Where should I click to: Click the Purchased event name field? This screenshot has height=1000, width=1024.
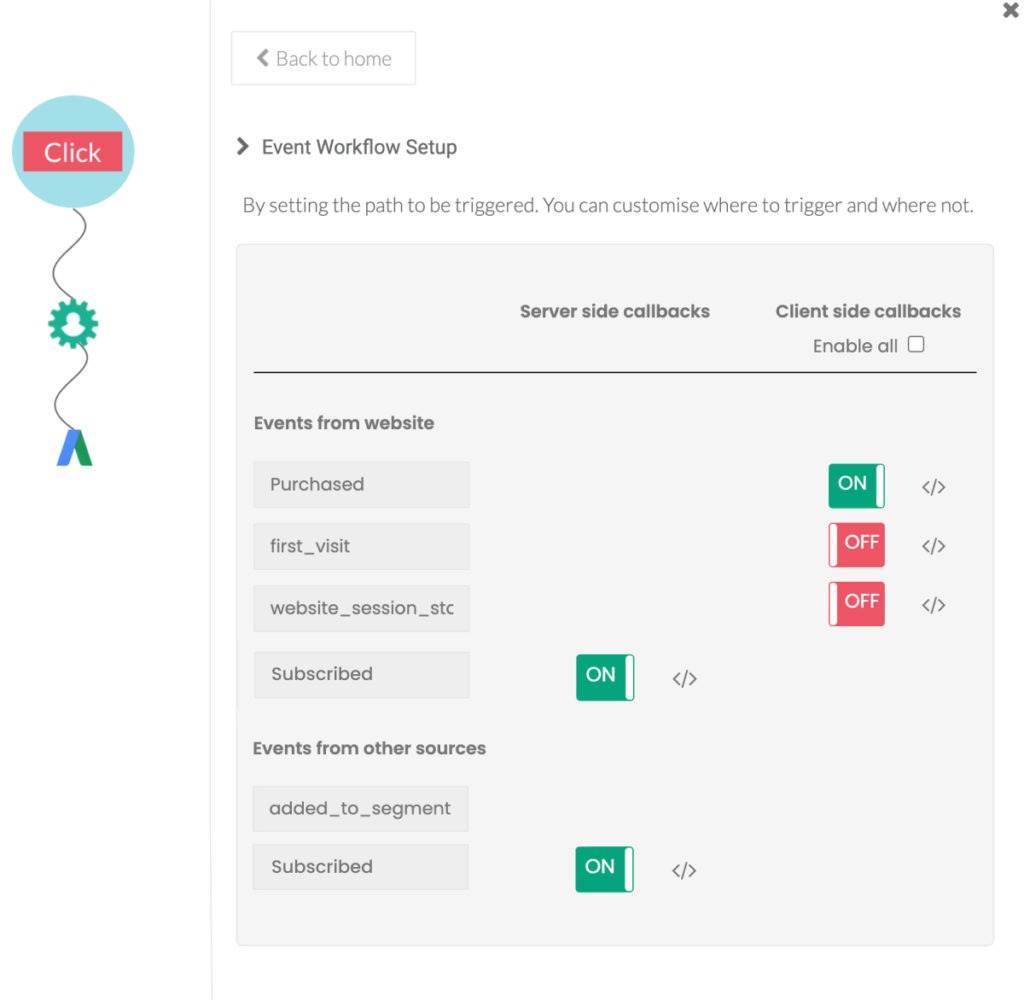click(x=361, y=484)
